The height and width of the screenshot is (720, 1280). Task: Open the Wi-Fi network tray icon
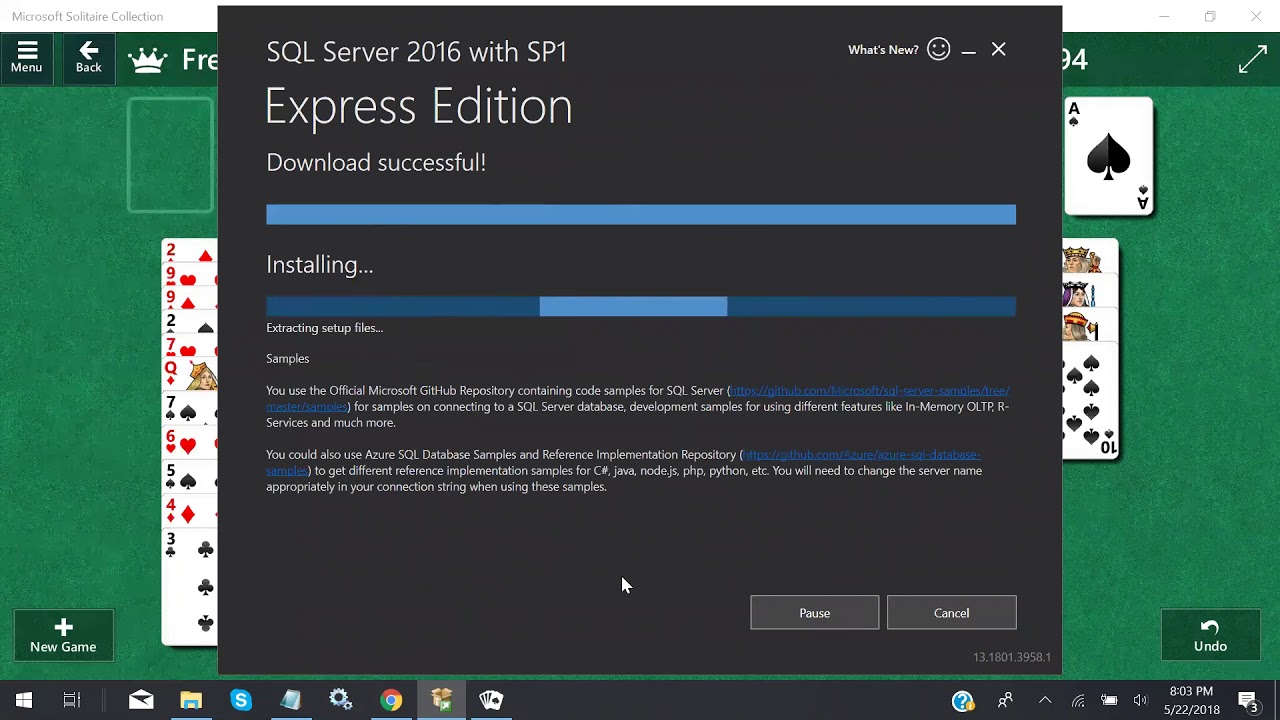1078,700
